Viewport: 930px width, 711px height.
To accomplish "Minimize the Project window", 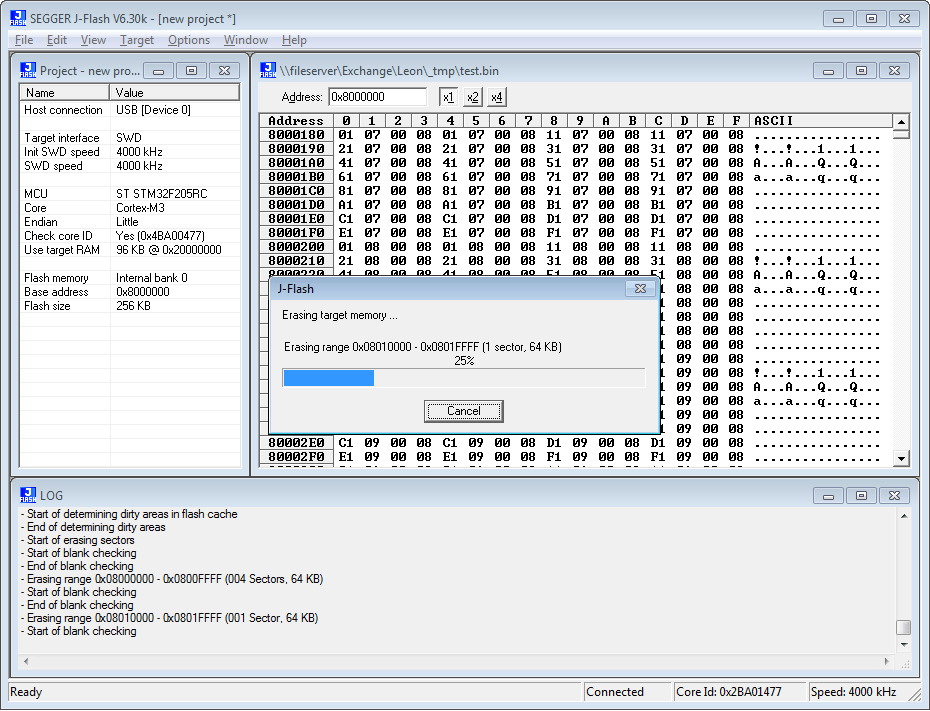I will tap(158, 71).
